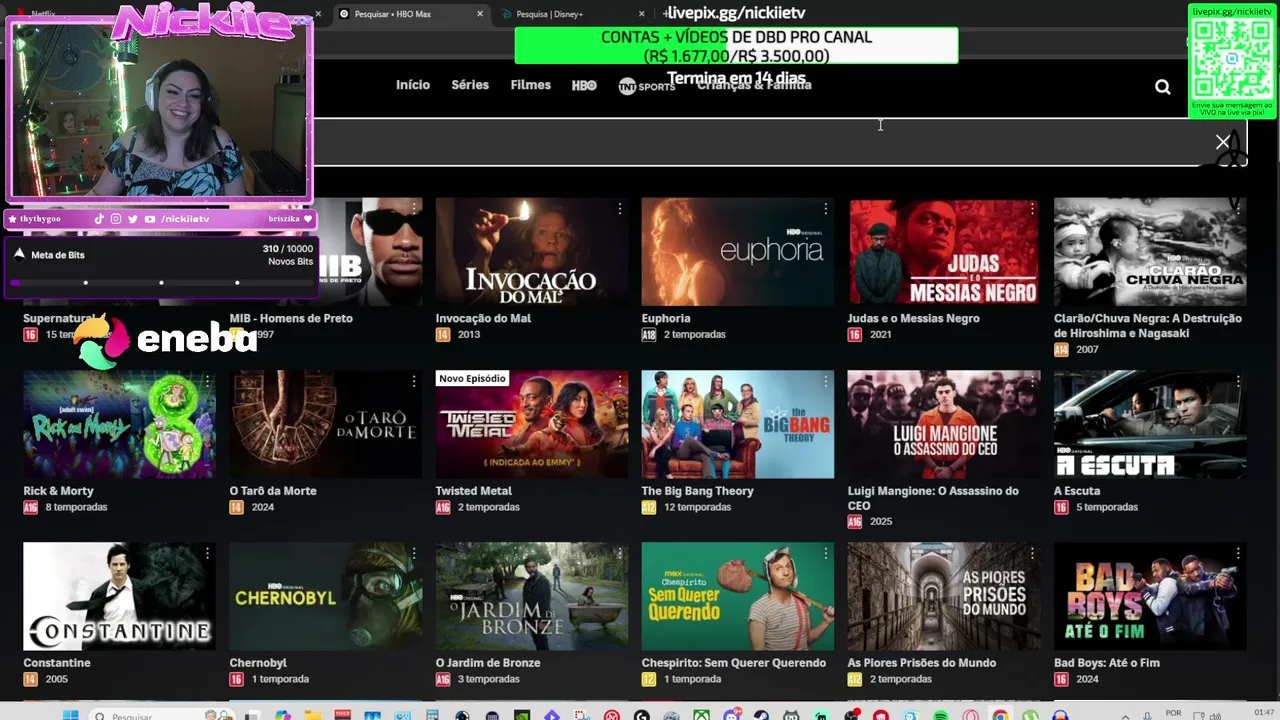Open the A Escuta poster thumbnail
The image size is (1280, 720).
(1149, 424)
